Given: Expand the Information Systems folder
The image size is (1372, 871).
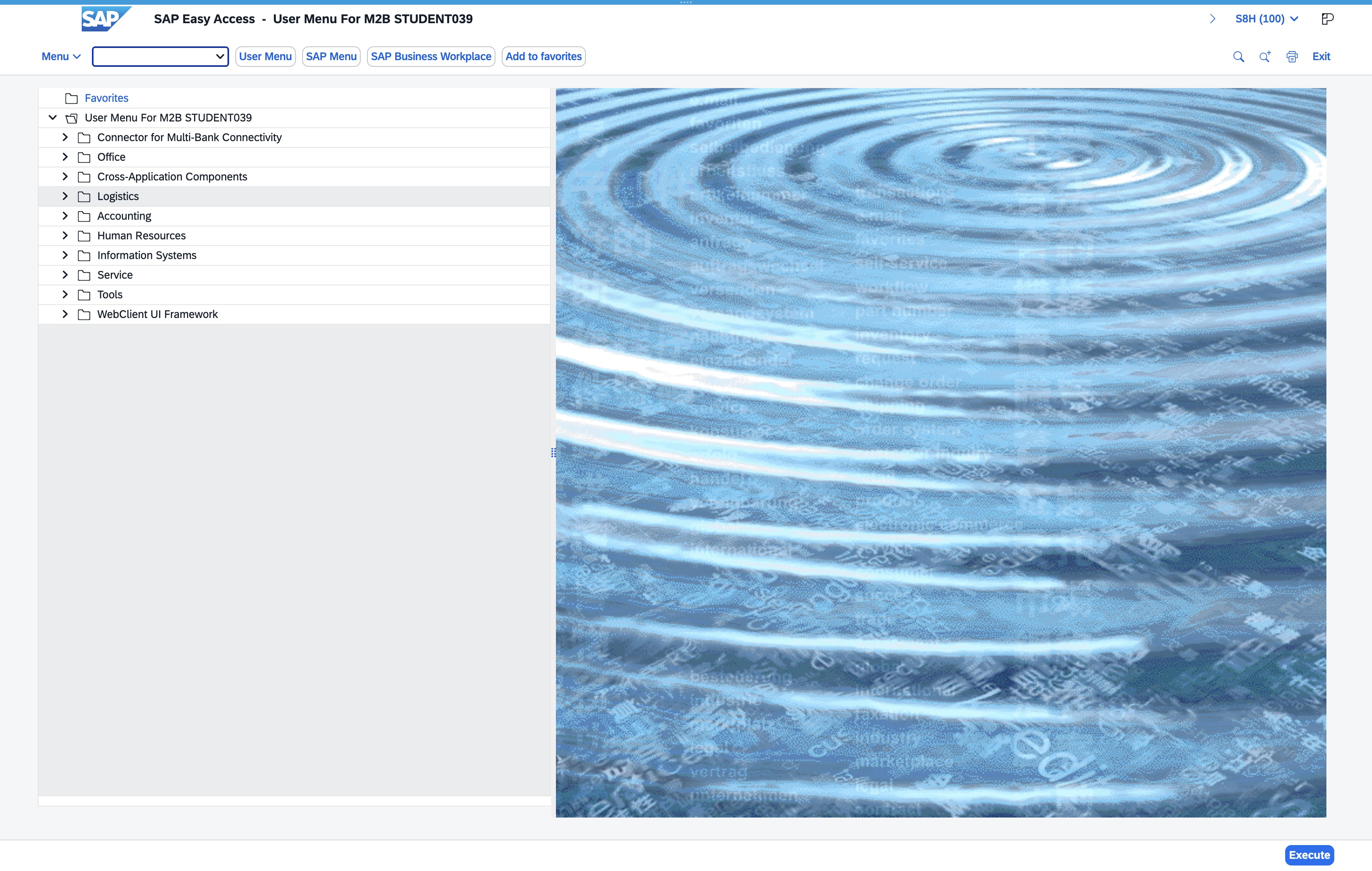Looking at the screenshot, I should click(x=65, y=255).
